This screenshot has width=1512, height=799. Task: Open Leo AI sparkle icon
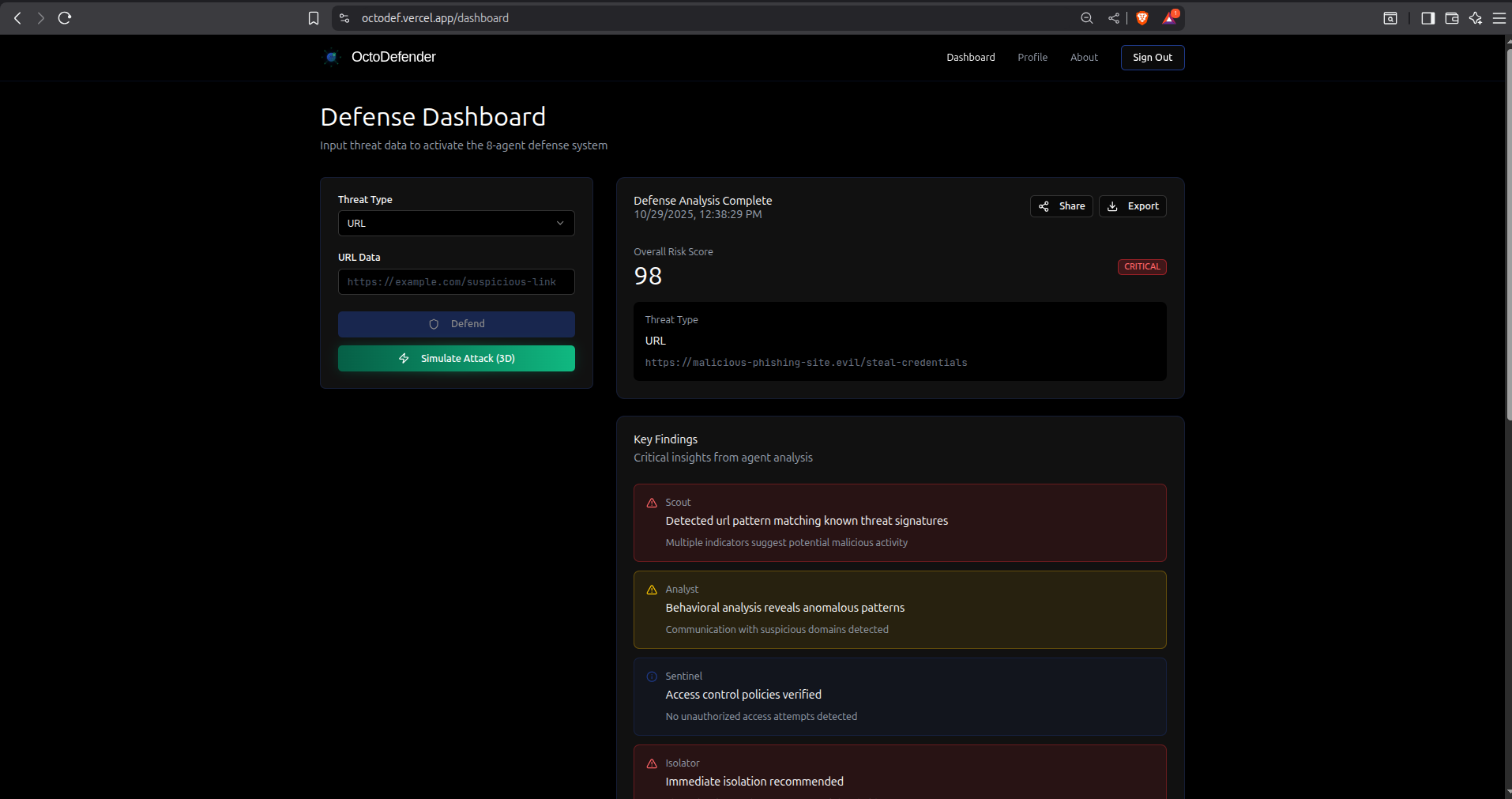coord(1475,18)
